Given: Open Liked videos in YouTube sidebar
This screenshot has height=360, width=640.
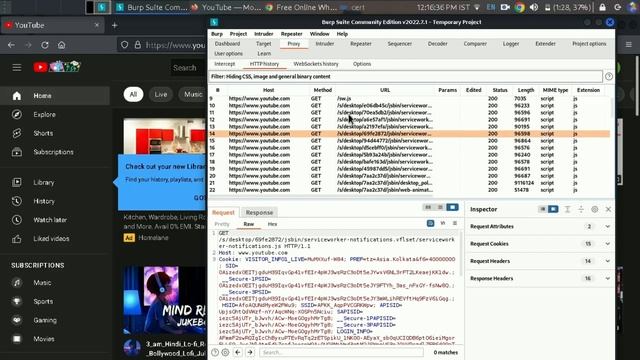Looking at the screenshot, I should pos(51,239).
